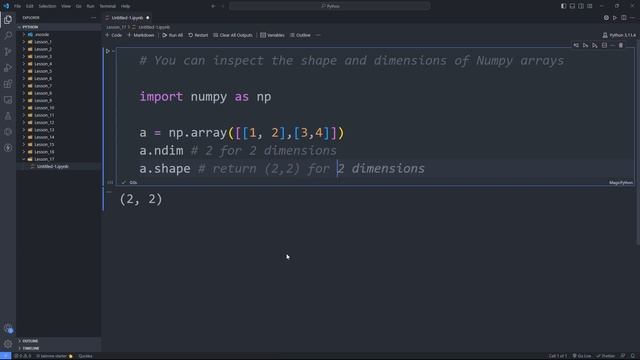Split the cell via cell toolbar icon
This screenshot has width=640, height=360.
604,45
